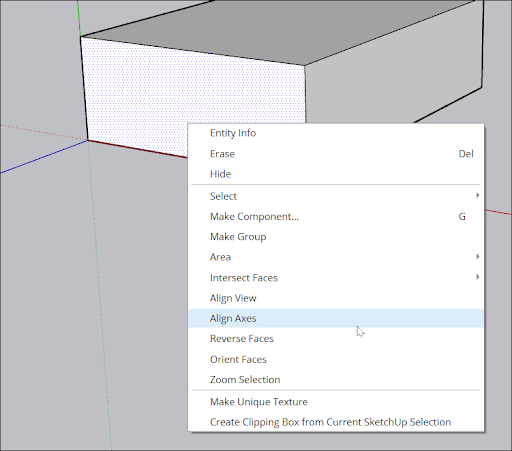Screen dimensions: 512x451
Task: Expand the Select submenu arrow
Action: tap(478, 195)
